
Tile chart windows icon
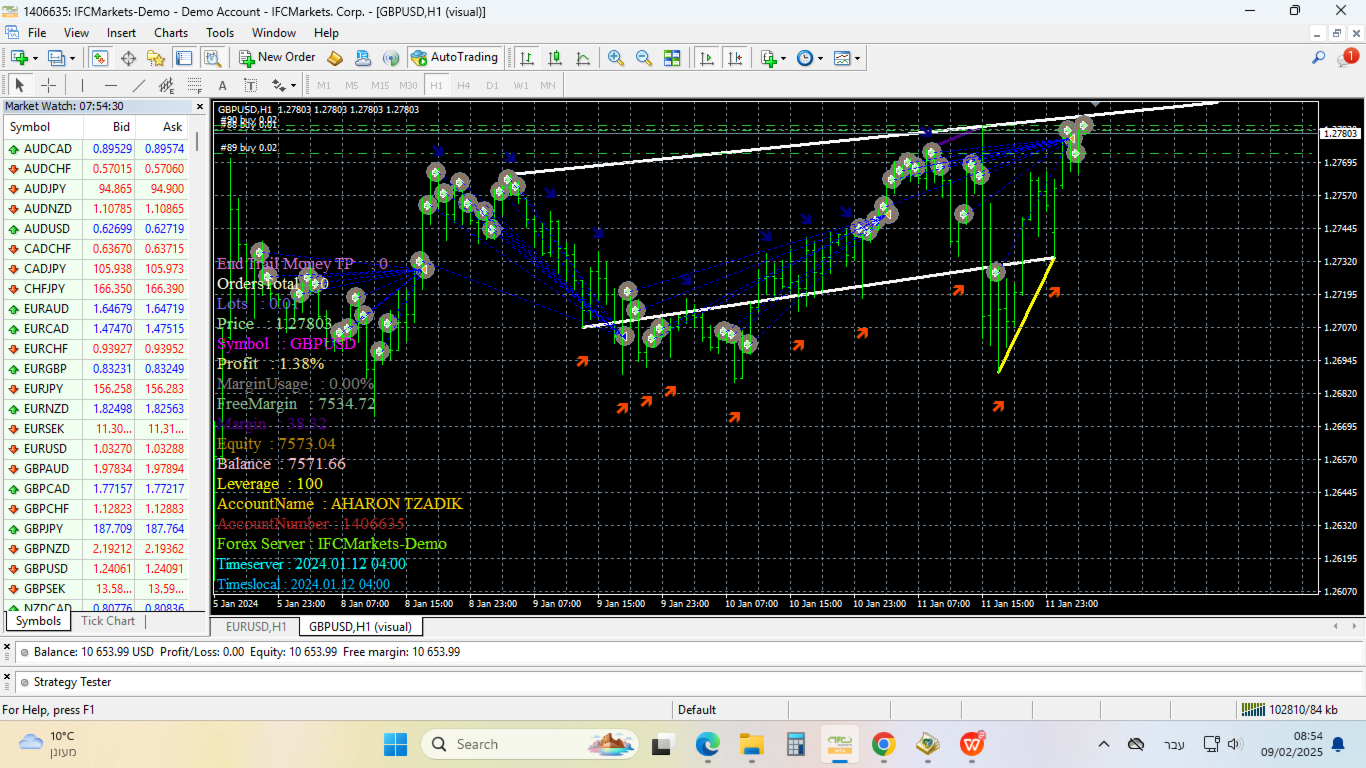point(672,58)
